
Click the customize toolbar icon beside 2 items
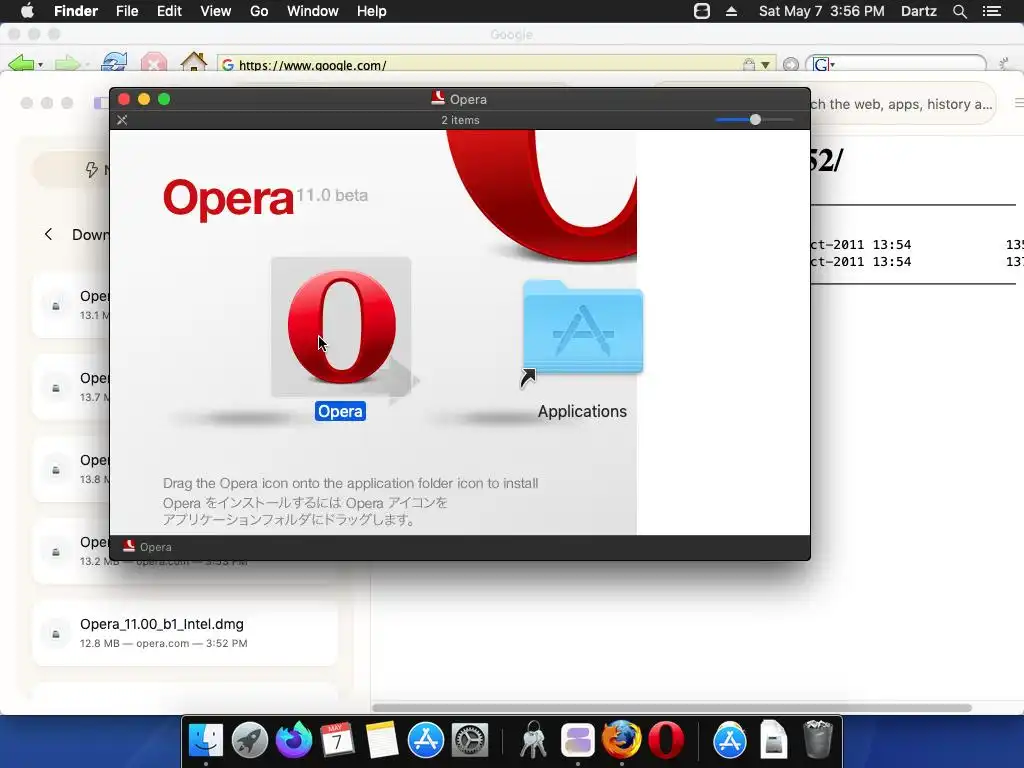pyautogui.click(x=122, y=120)
